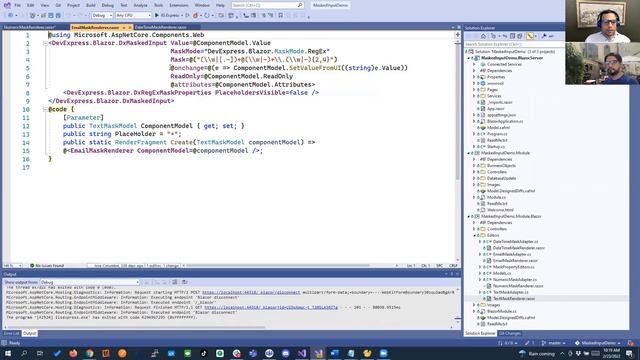
Task: Click the No issues found status indicator
Action: point(47,266)
